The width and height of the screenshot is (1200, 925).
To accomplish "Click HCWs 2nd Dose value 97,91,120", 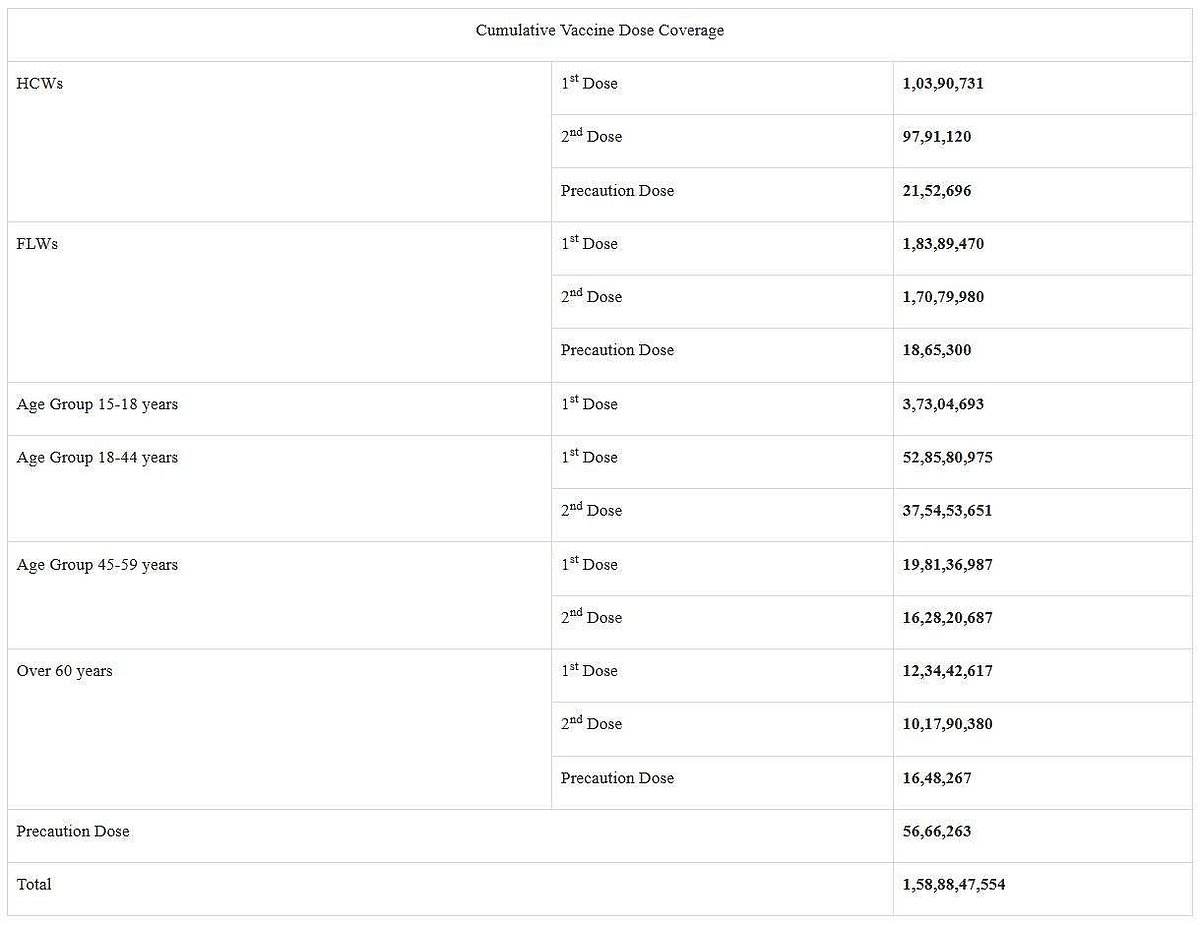I will coord(936,137).
